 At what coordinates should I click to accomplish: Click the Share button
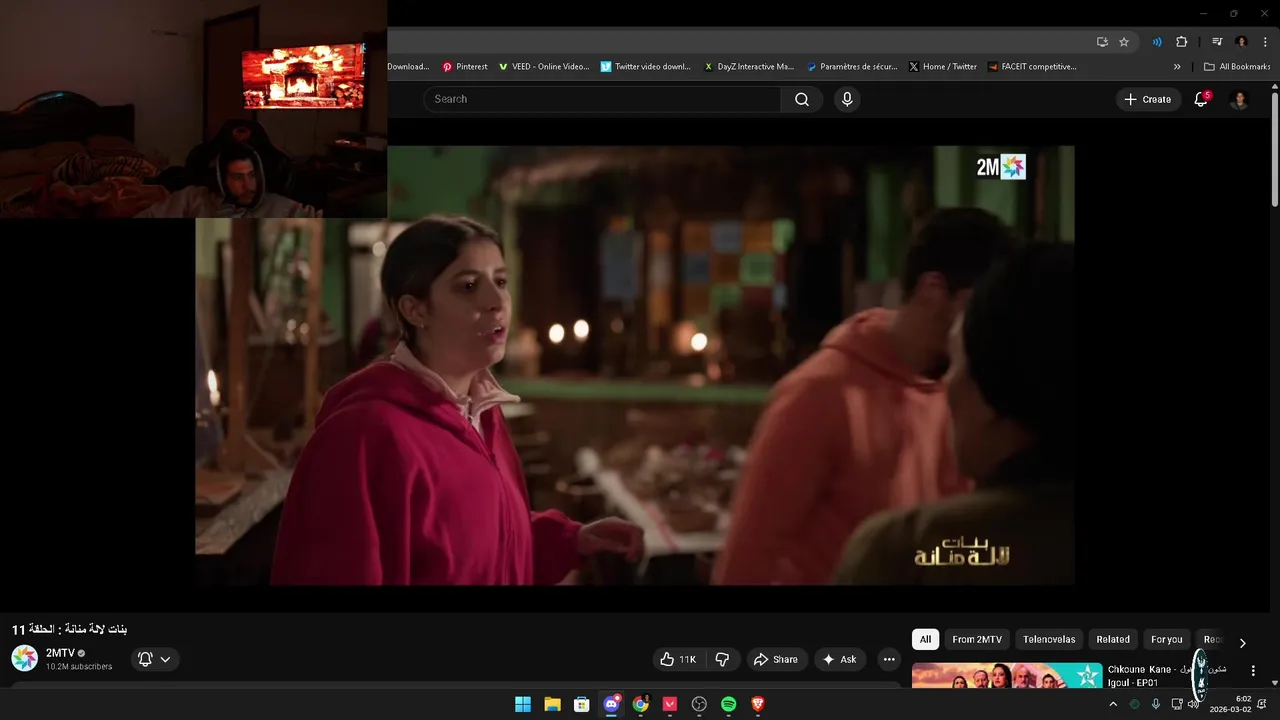(x=776, y=659)
